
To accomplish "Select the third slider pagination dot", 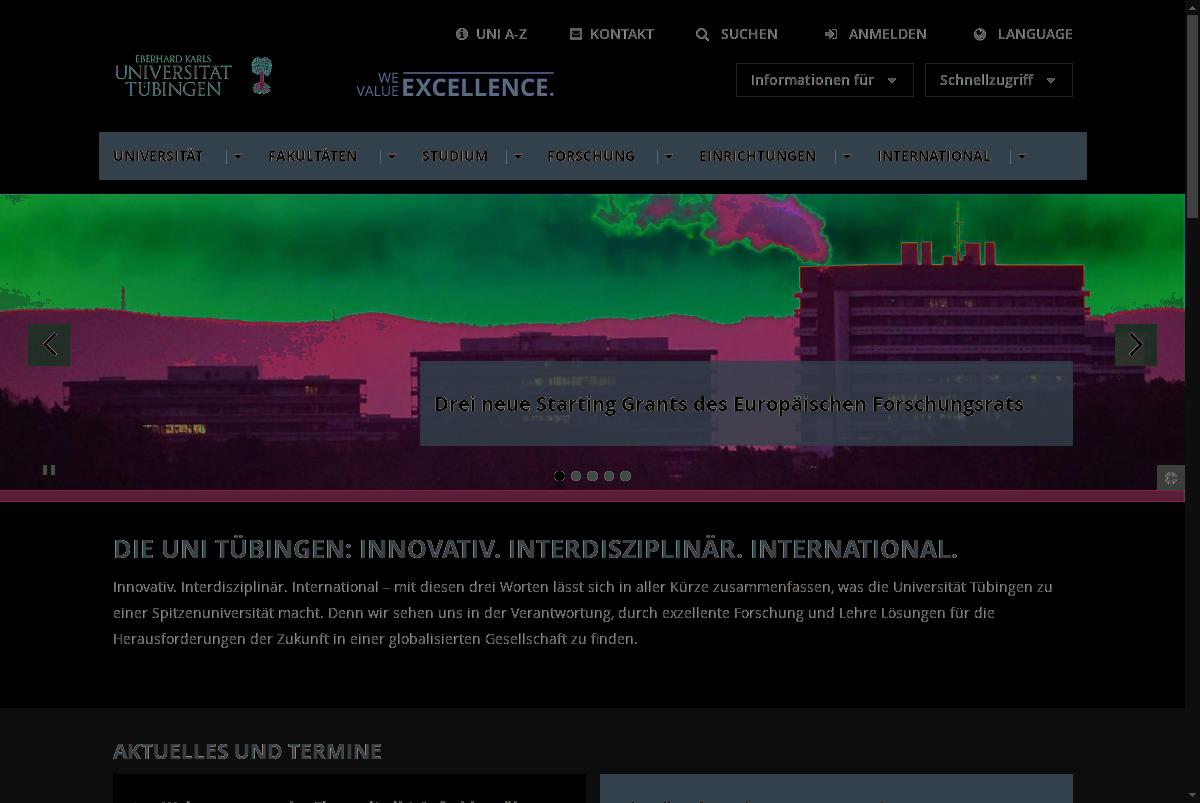I will pos(592,476).
